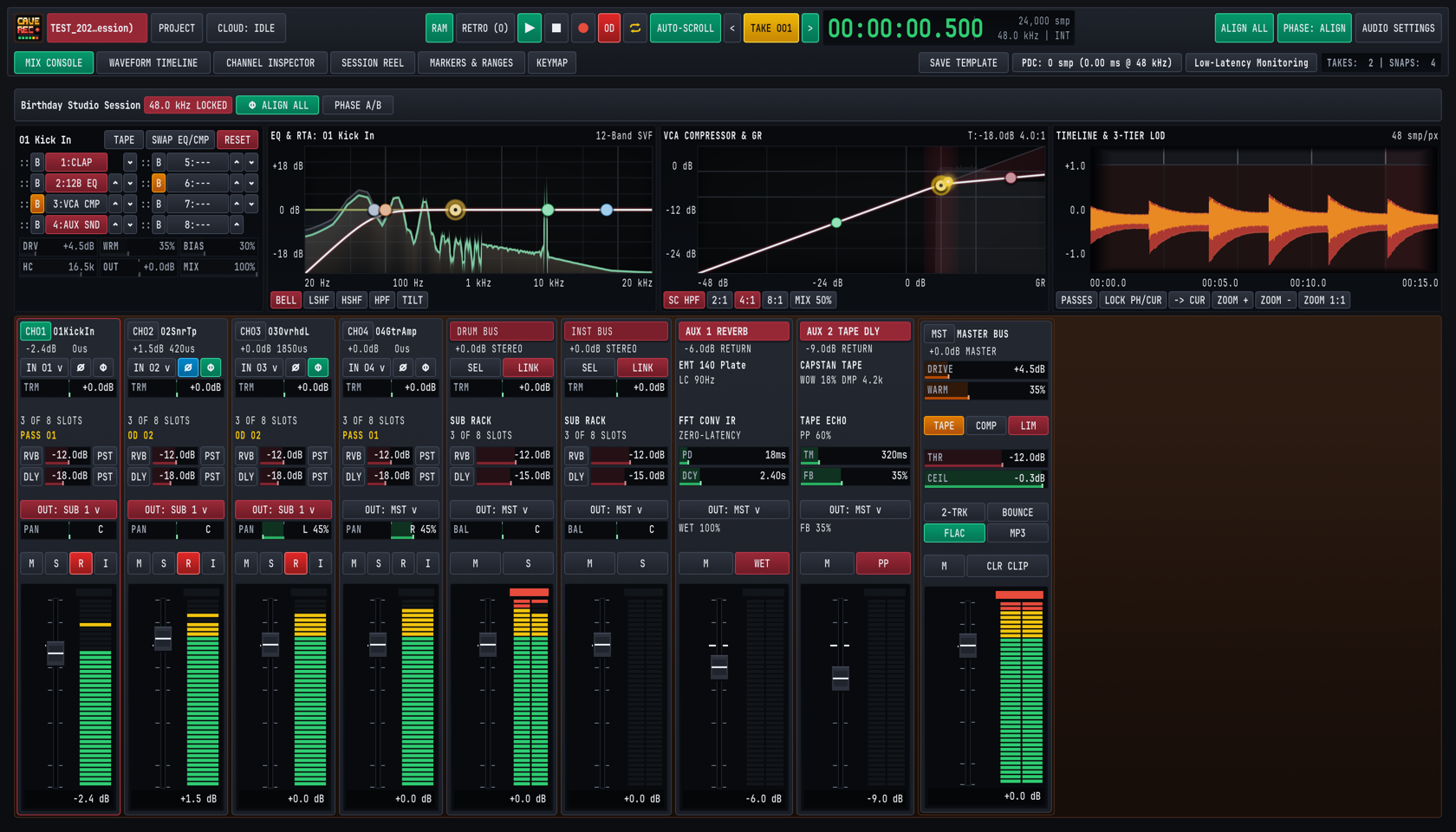
Task: Mute CH01 KickIn channel
Action: 32,563
